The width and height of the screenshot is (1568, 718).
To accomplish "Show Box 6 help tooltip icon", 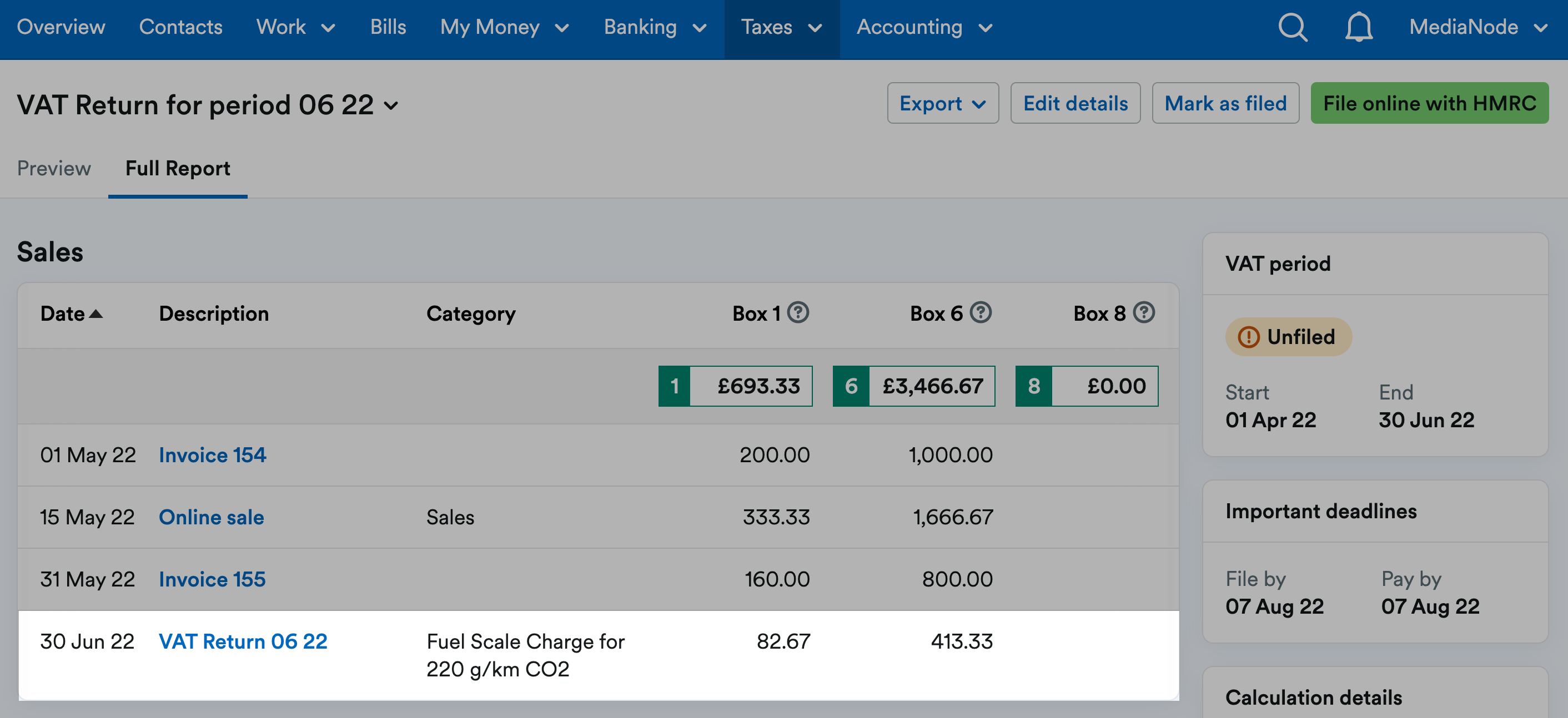I will 981,313.
